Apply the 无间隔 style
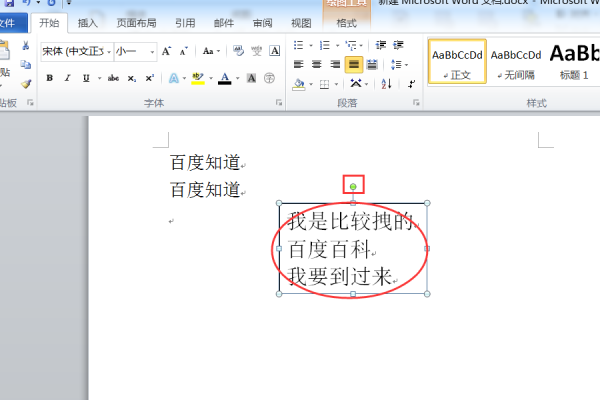The width and height of the screenshot is (600, 400). (516, 61)
